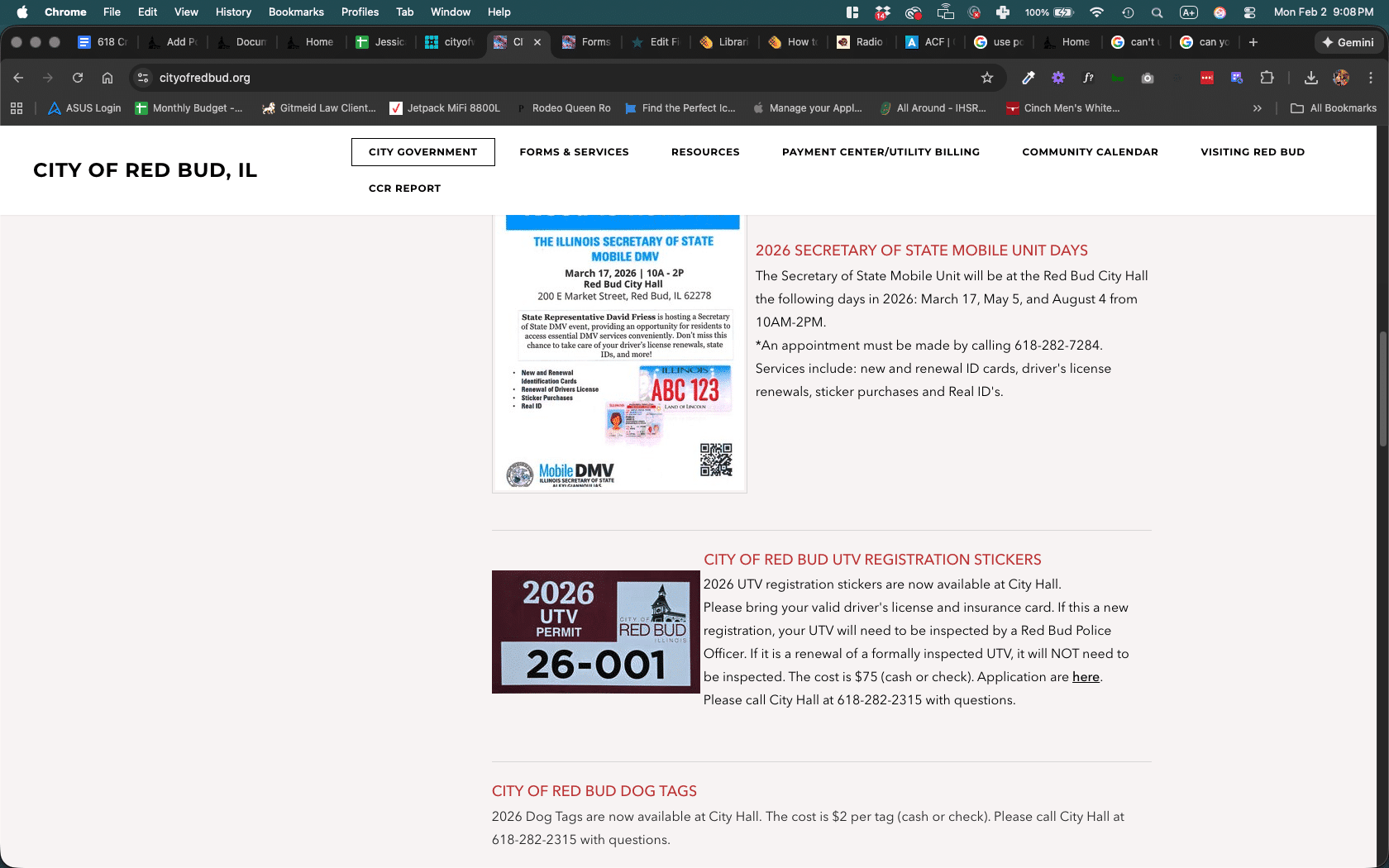Image resolution: width=1389 pixels, height=868 pixels.
Task: Open the Chrome extensions puzzle icon
Action: (x=1267, y=78)
